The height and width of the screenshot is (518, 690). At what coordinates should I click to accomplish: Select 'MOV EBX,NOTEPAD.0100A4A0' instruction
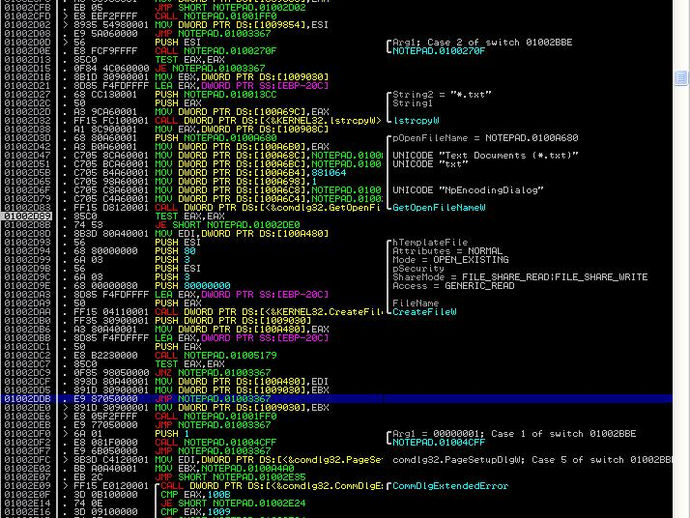coord(224,469)
